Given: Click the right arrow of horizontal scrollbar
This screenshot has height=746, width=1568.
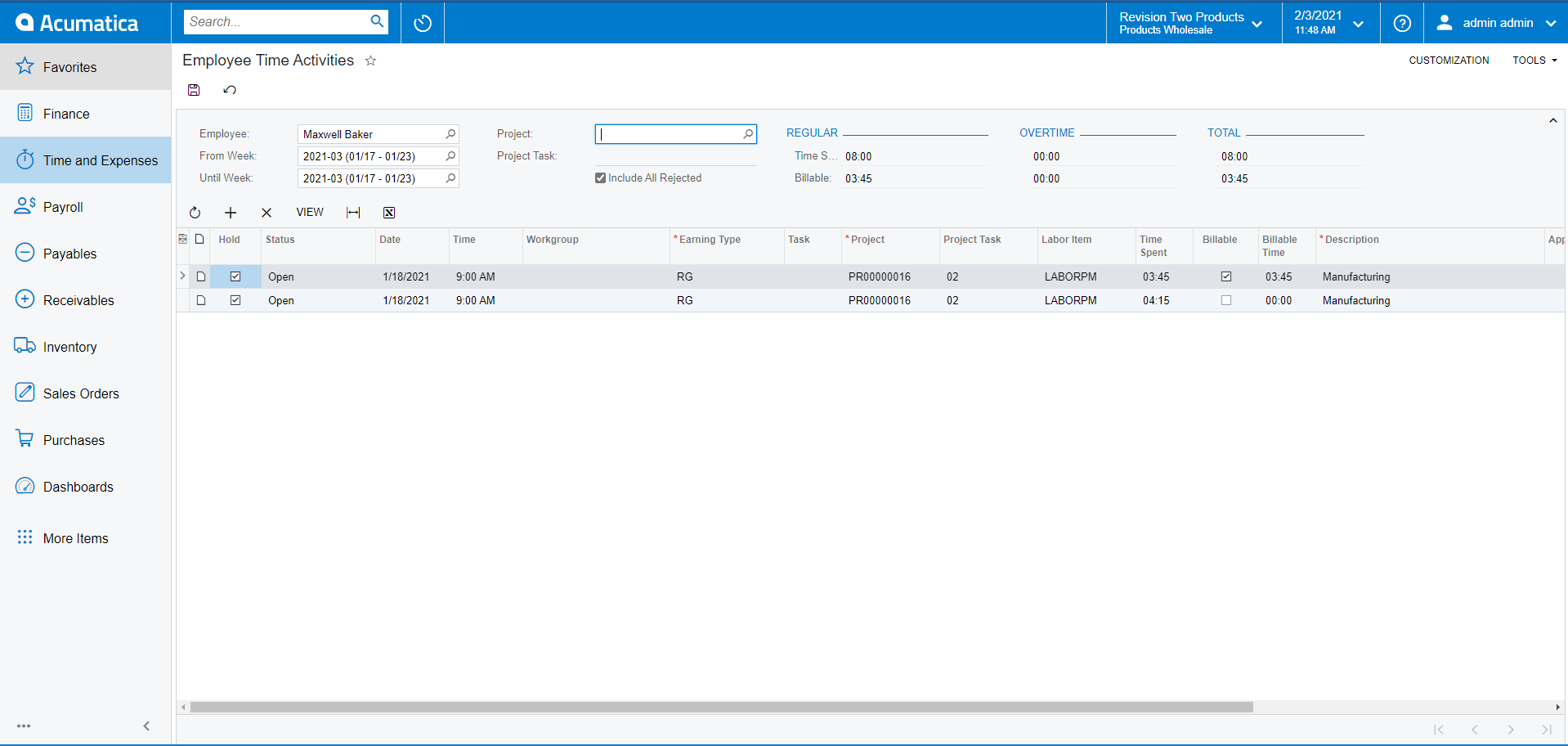Looking at the screenshot, I should tap(1557, 708).
